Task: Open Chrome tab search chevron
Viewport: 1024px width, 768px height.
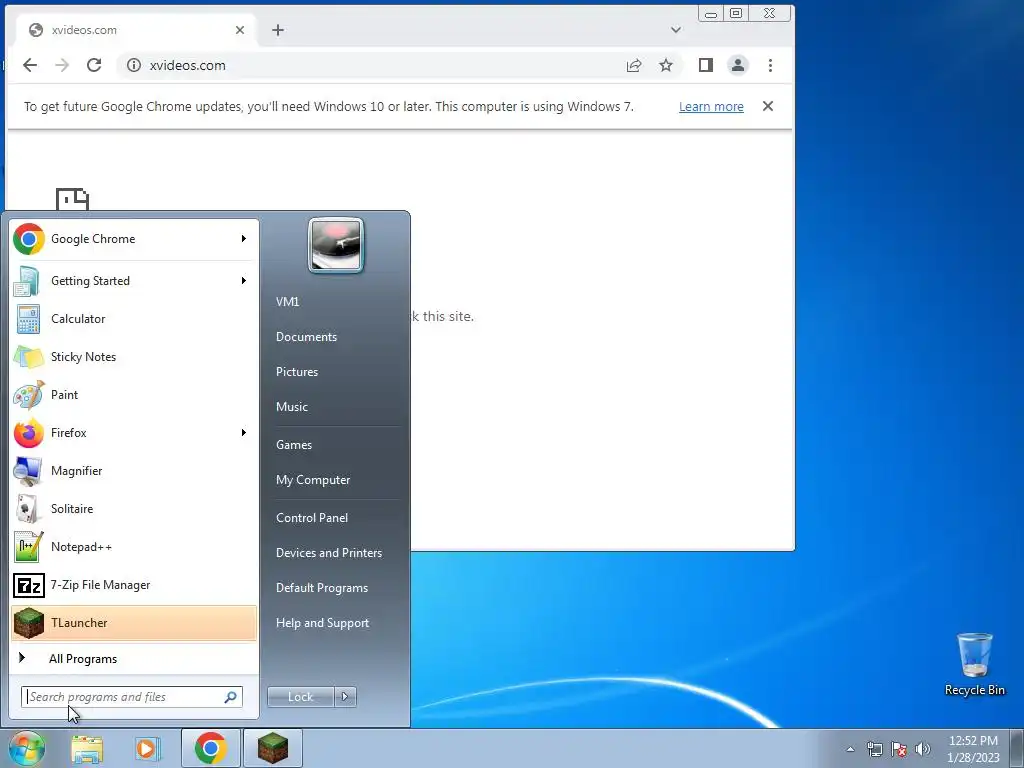Action: coord(676,30)
